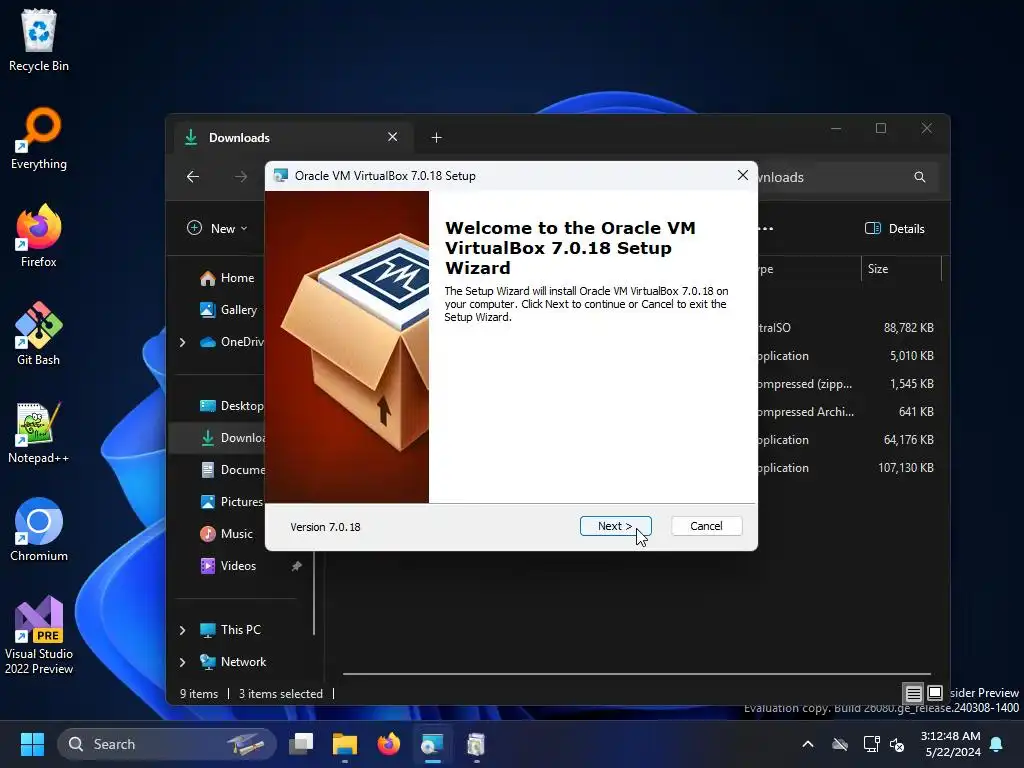This screenshot has width=1024, height=768.
Task: Select the file sized 641 KB
Action: click(849, 412)
